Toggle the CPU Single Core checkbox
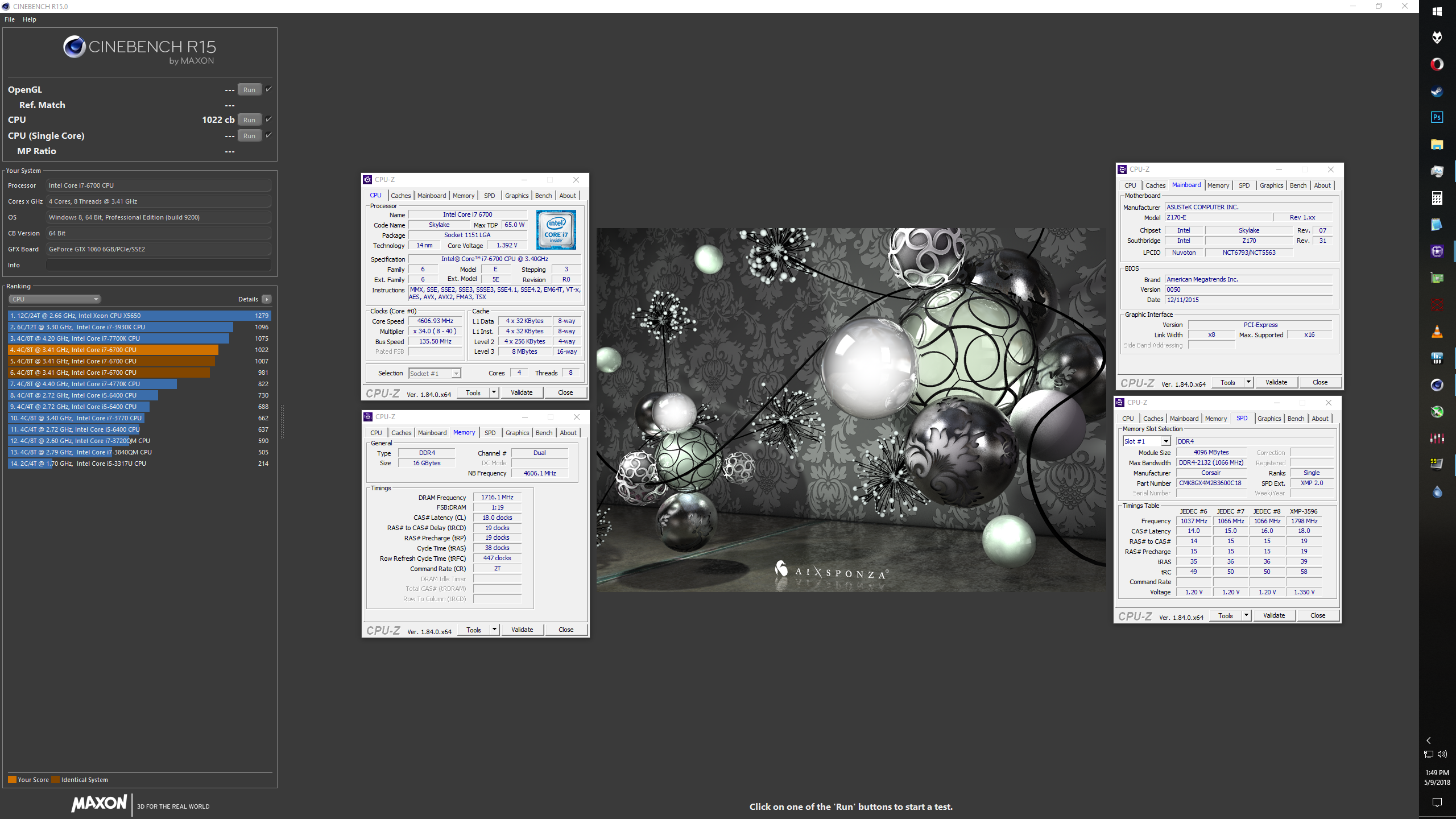This screenshot has height=819, width=1456. [x=268, y=135]
